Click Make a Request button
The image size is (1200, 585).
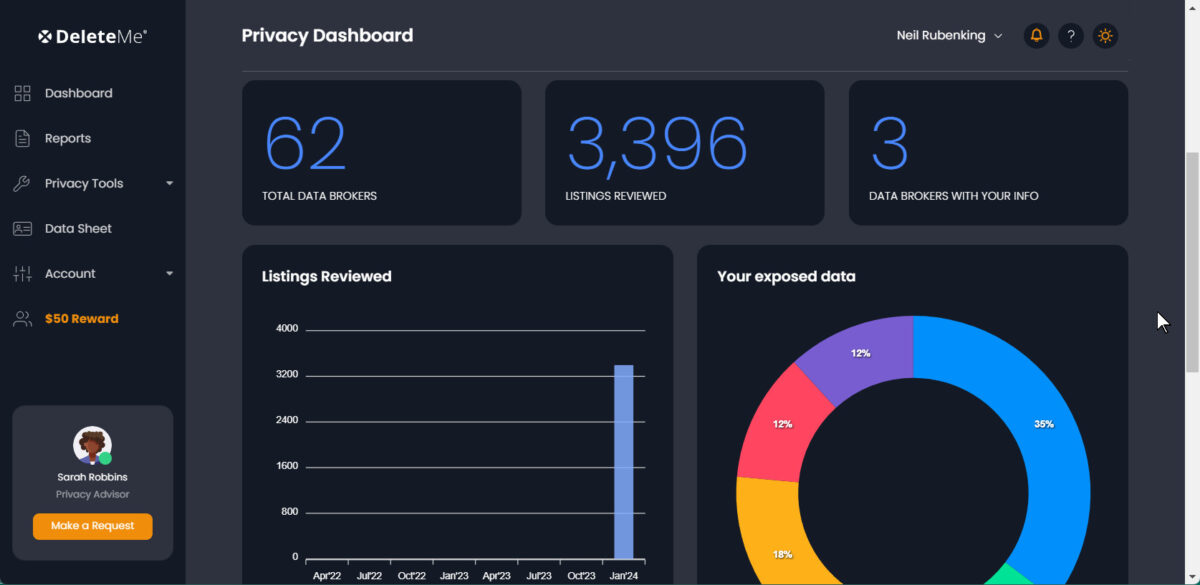click(x=92, y=526)
